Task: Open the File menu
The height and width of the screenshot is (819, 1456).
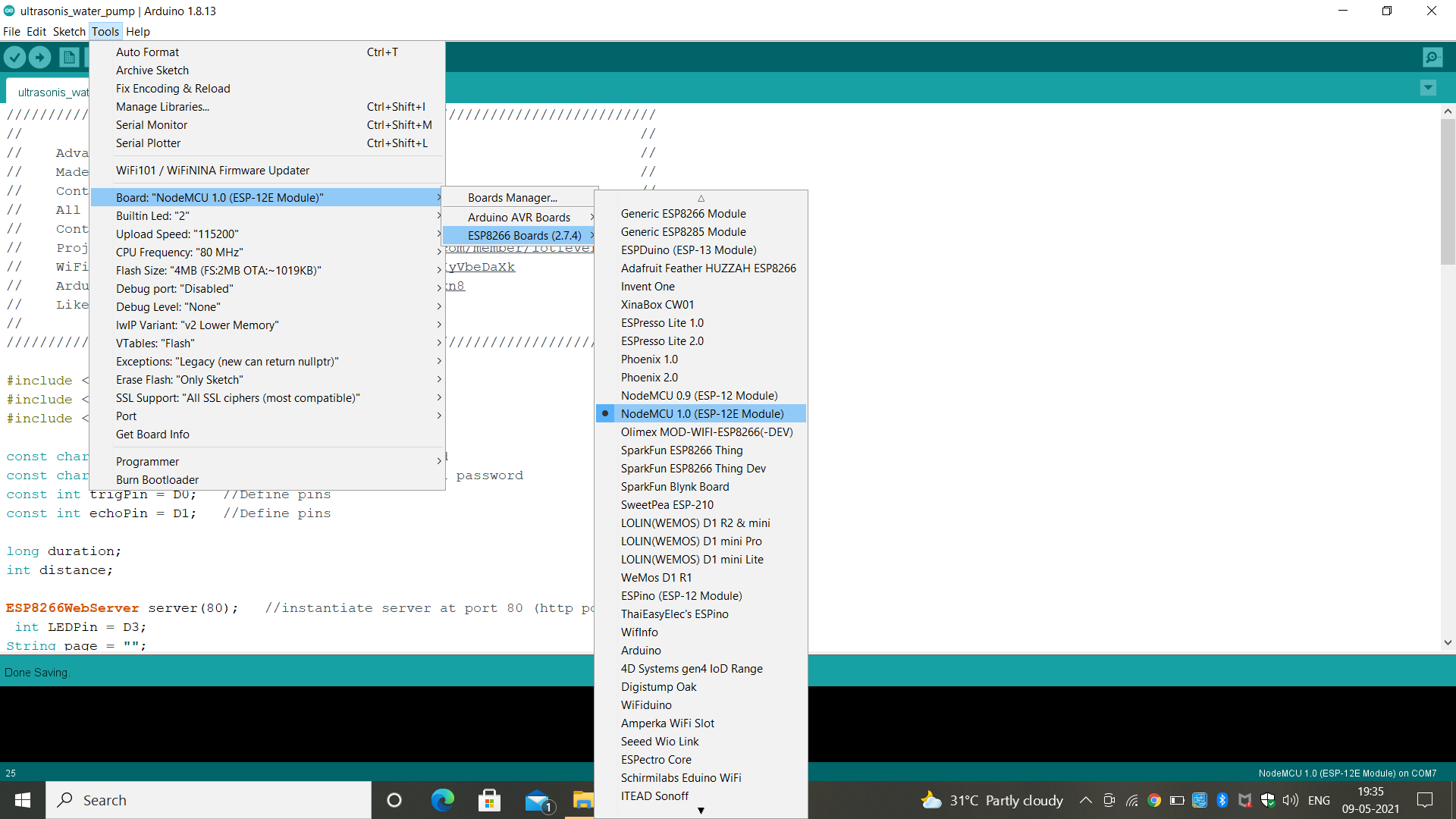Action: [x=11, y=31]
